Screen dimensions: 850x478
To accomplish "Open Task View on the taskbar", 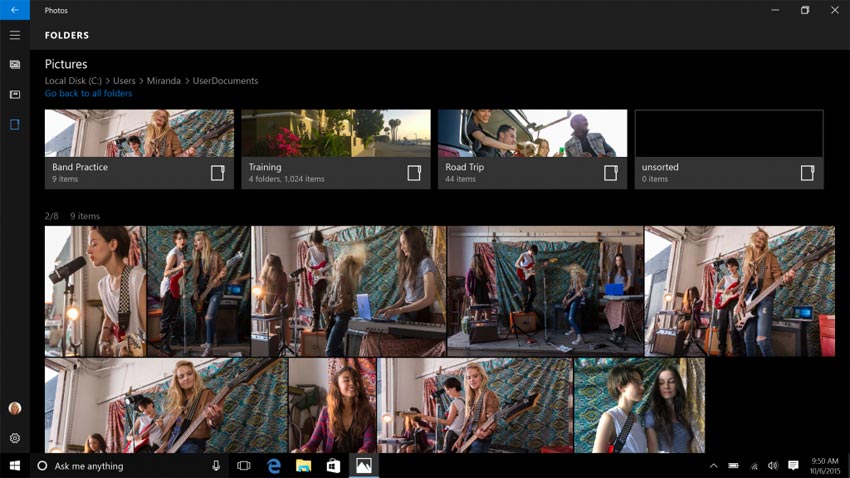I will click(x=244, y=466).
